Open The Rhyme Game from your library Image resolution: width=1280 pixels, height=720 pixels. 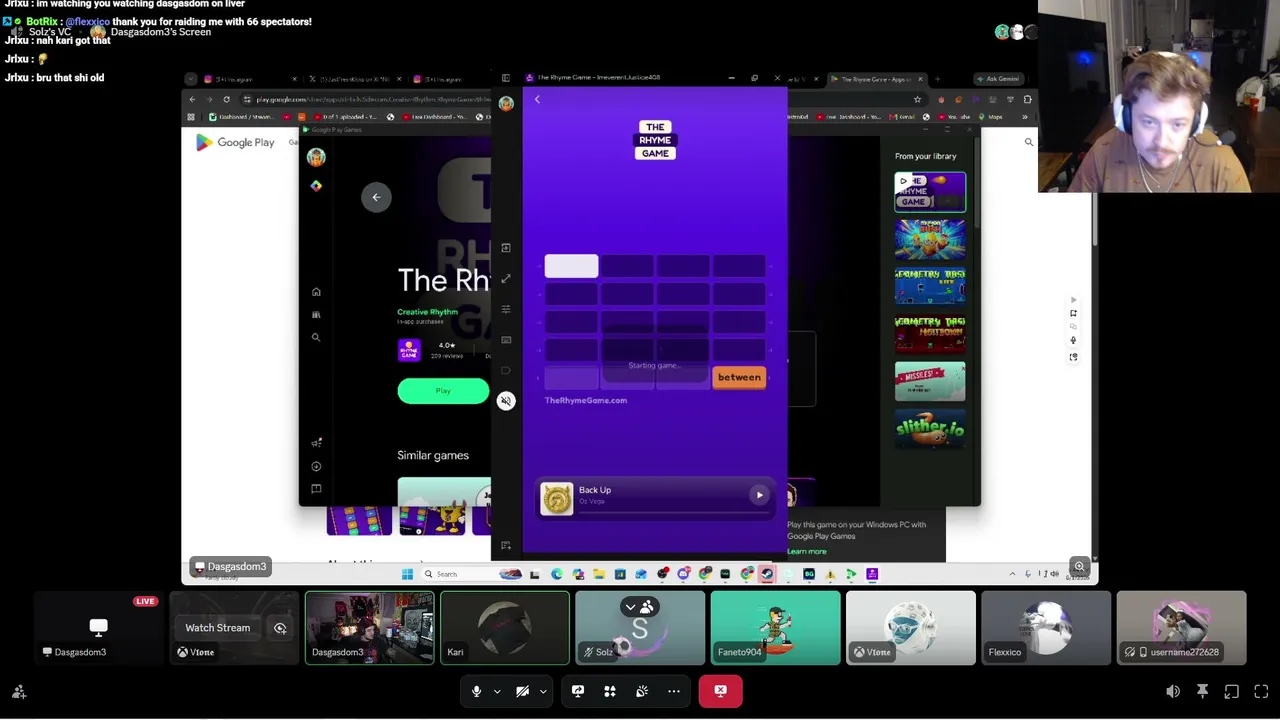click(x=930, y=192)
